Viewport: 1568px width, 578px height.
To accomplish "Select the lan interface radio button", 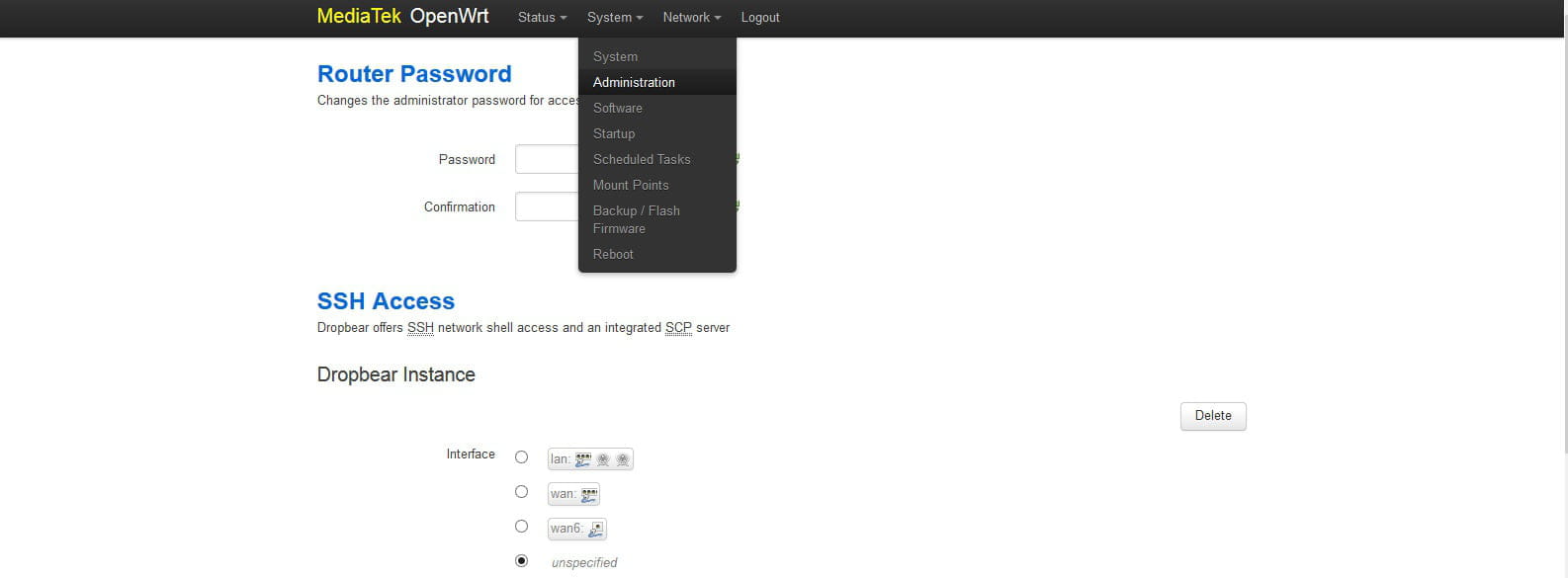I will (521, 456).
